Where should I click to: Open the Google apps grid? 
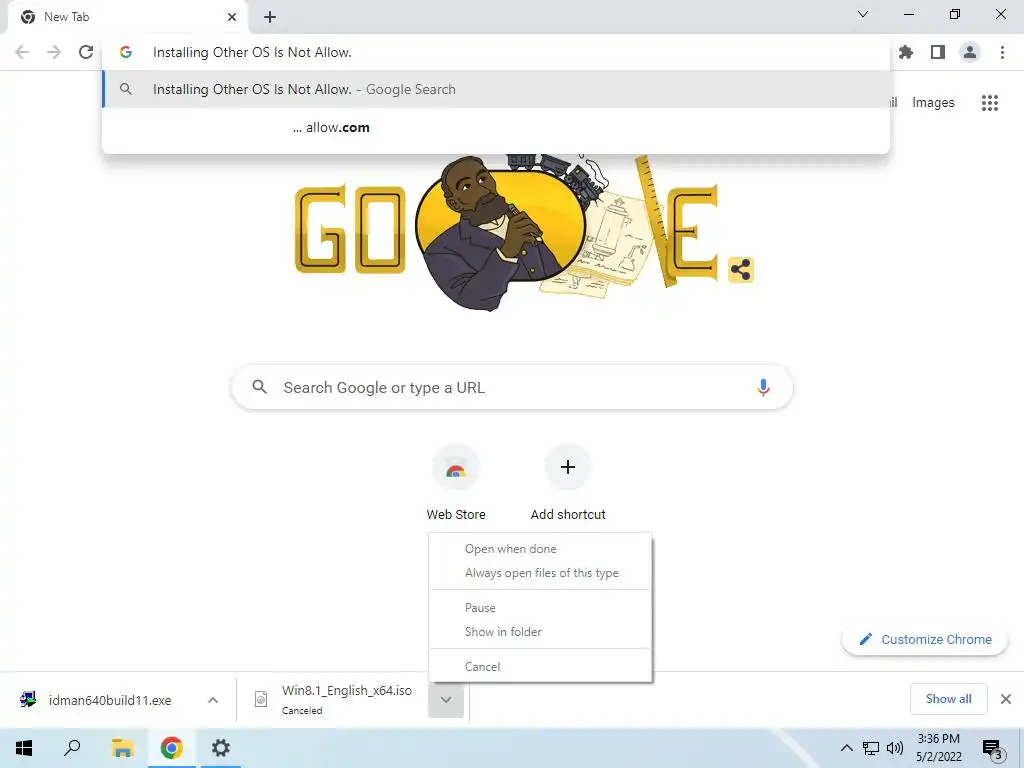click(990, 103)
